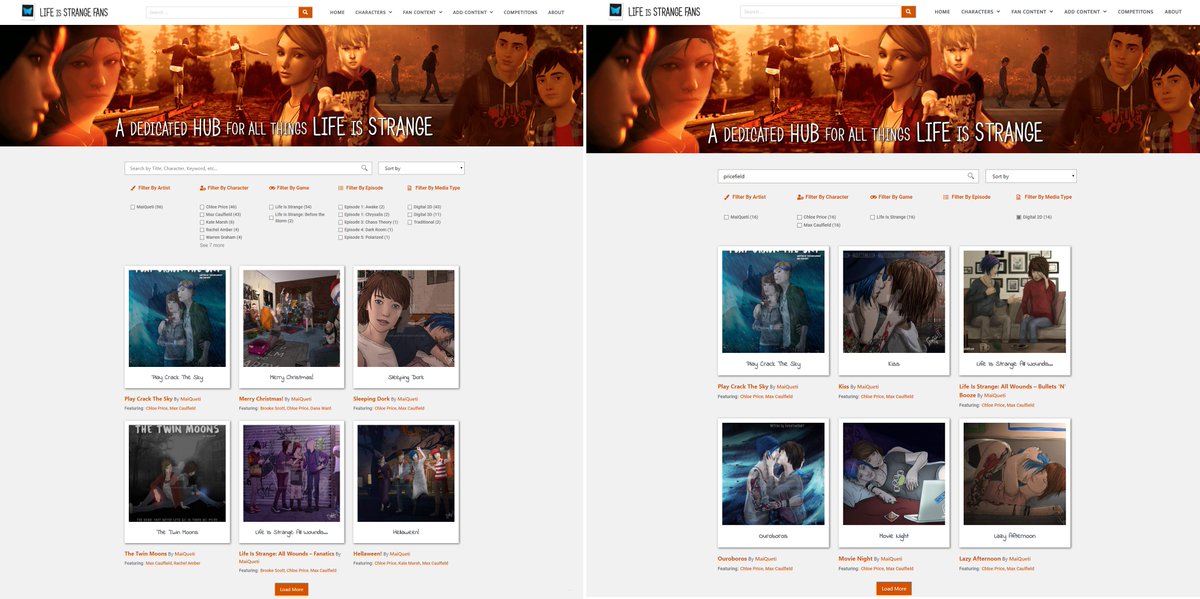The image size is (1200, 599).
Task: Click 'See 7 more' characters expander
Action: pos(212,245)
